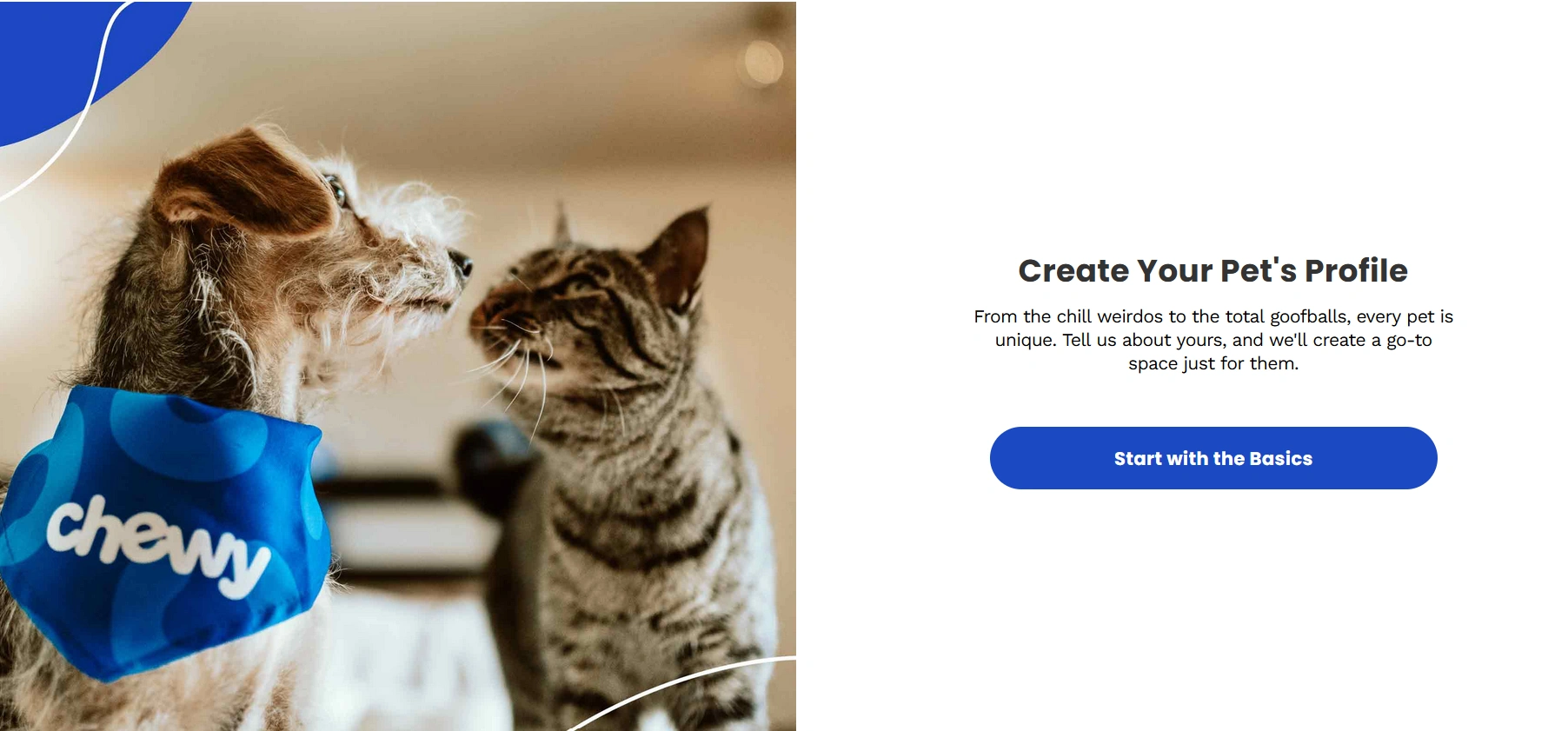Click the word unique in the description
1568x731 pixels.
point(1025,341)
